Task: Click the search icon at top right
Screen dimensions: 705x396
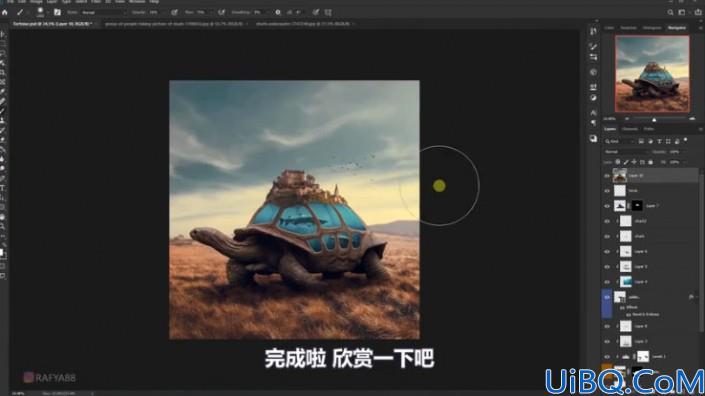Action: (x=670, y=13)
